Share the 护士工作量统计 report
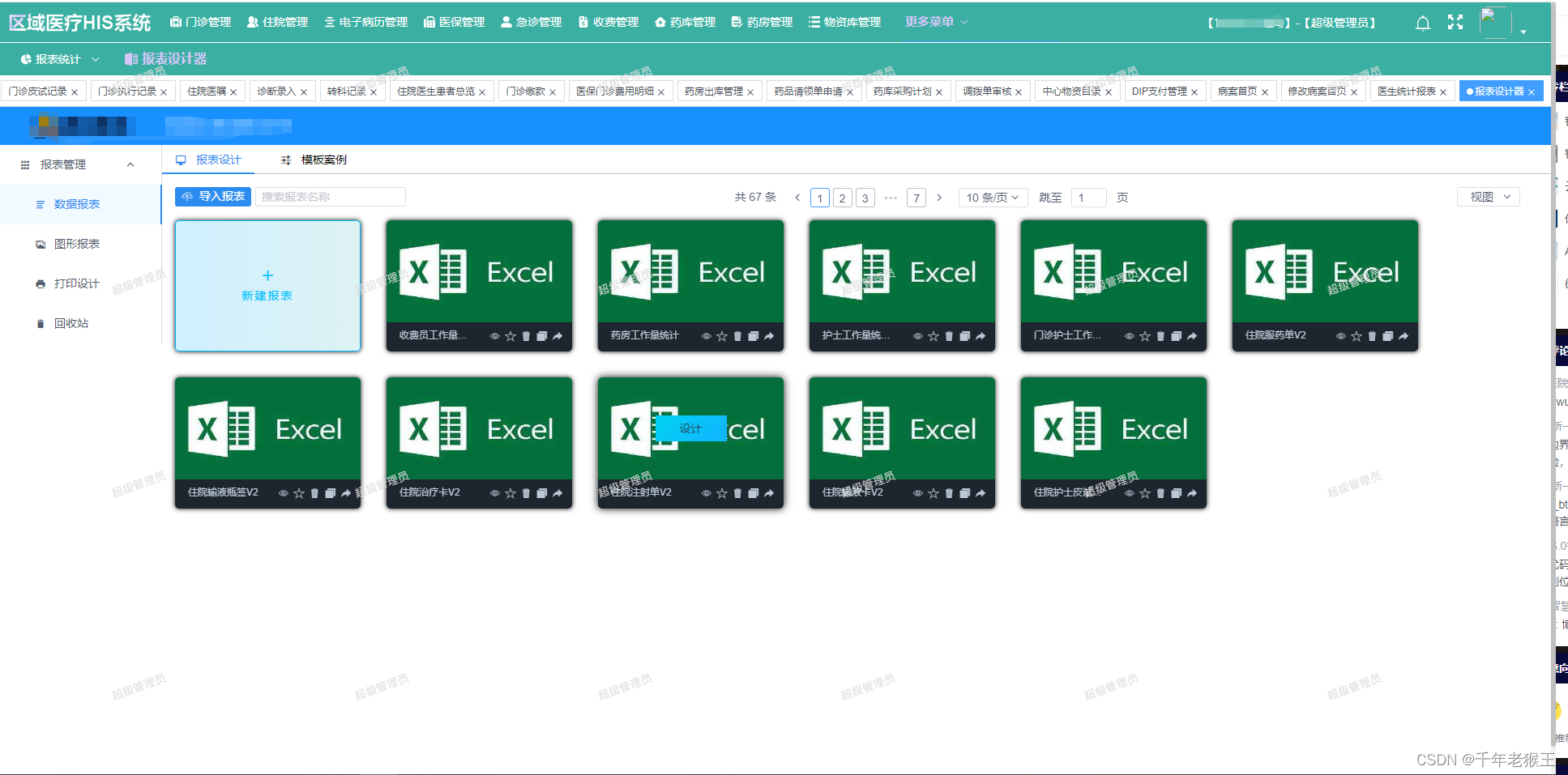 tap(981, 336)
